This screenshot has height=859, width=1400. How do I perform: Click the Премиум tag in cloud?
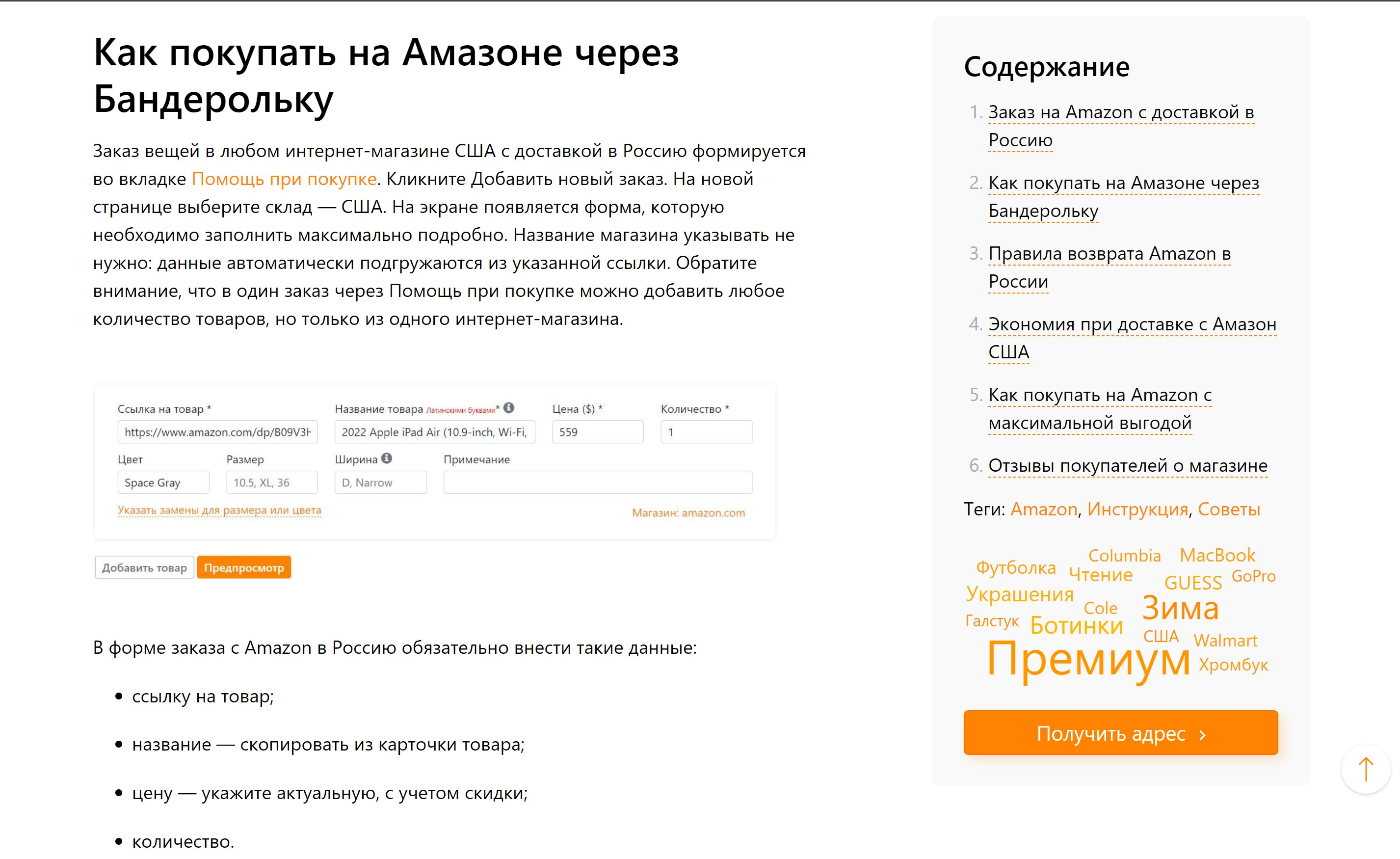point(1088,659)
